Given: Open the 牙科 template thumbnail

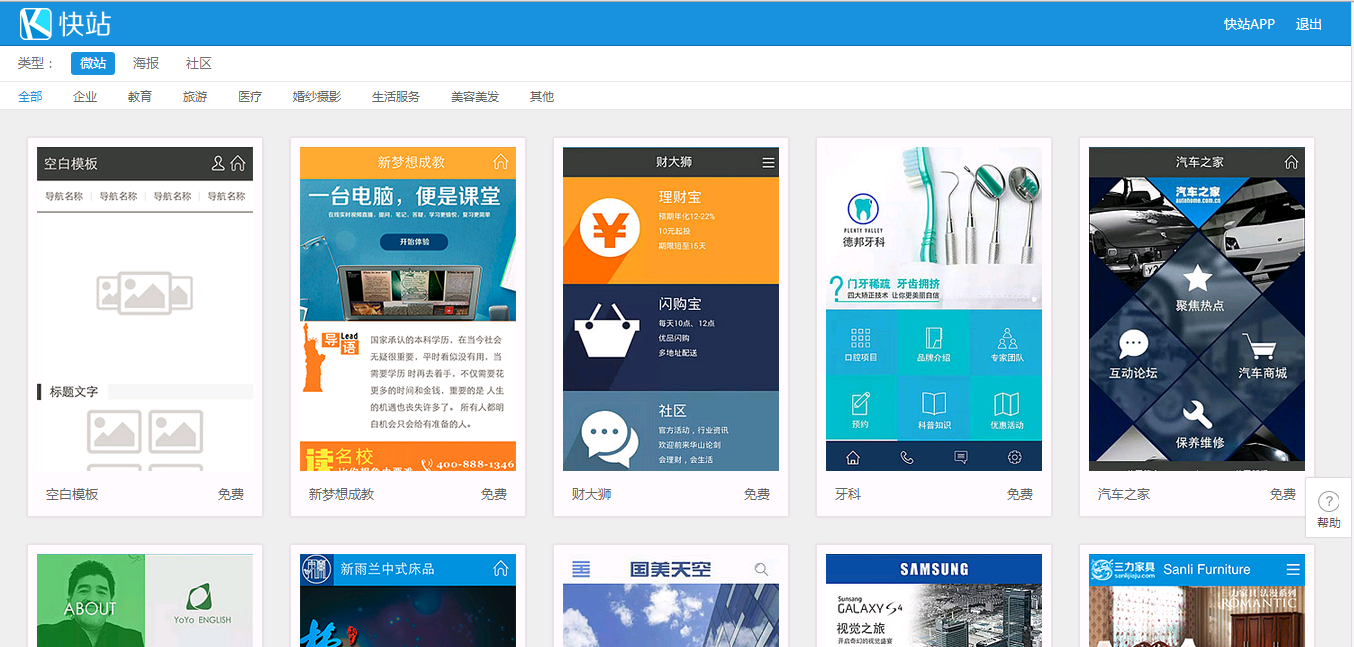Looking at the screenshot, I should [934, 309].
